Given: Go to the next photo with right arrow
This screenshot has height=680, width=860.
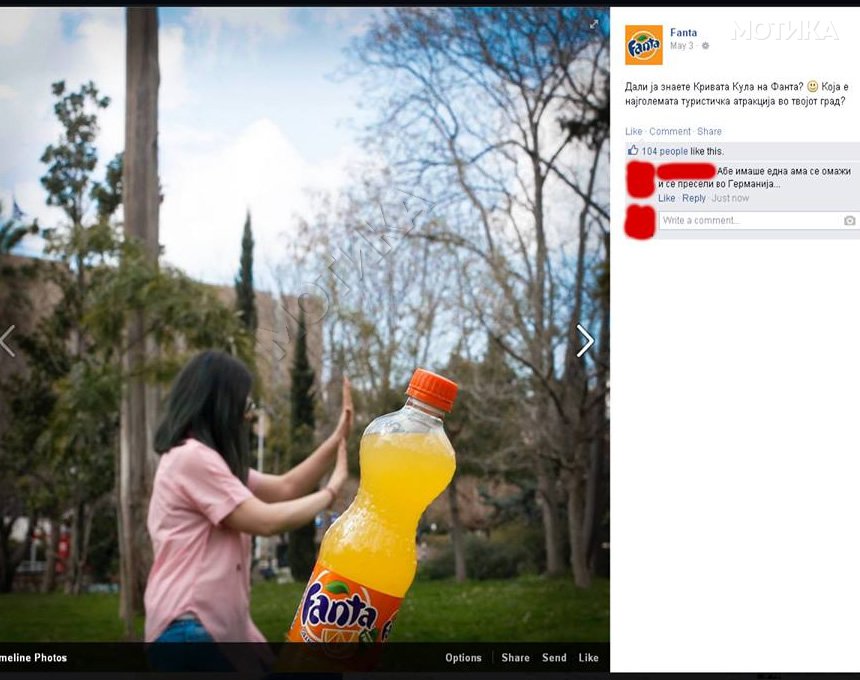Looking at the screenshot, I should point(585,341).
